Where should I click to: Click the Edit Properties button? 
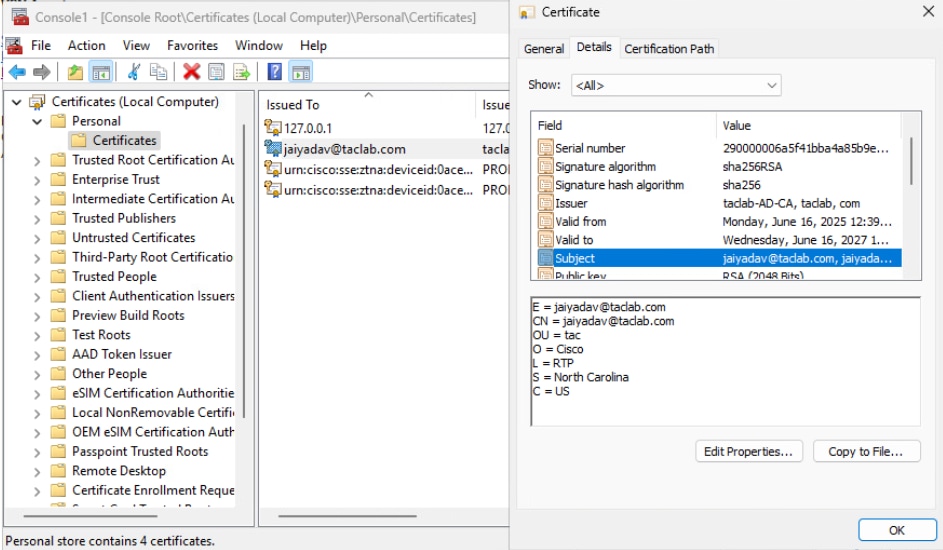point(749,451)
